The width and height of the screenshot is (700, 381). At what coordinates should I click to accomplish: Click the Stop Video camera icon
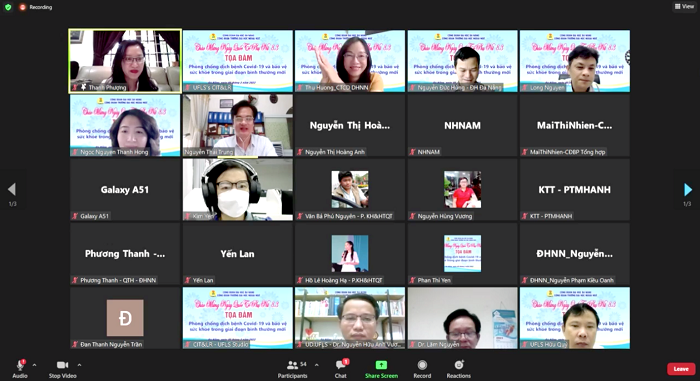point(62,365)
